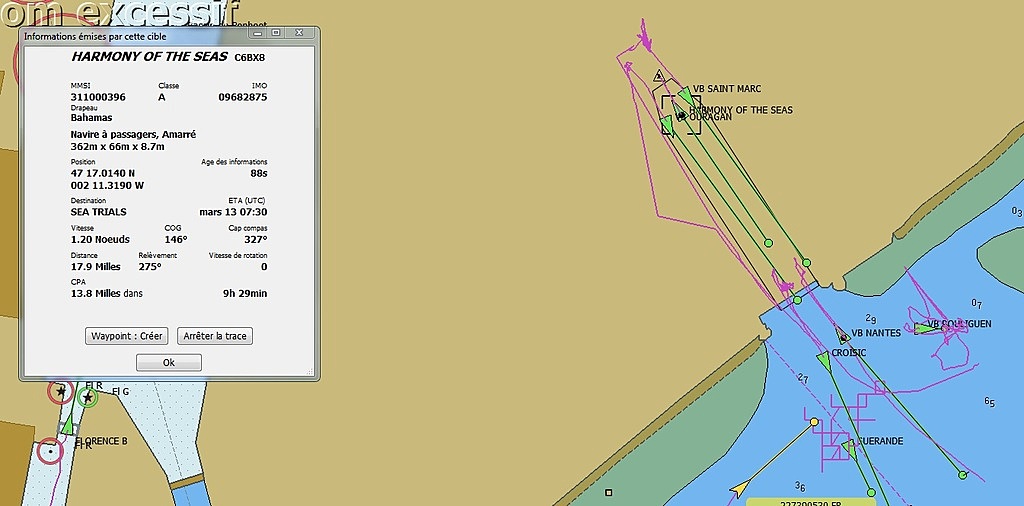The image size is (1024, 506).
Task: Click destination SEA TRIALS
Action: tap(99, 212)
